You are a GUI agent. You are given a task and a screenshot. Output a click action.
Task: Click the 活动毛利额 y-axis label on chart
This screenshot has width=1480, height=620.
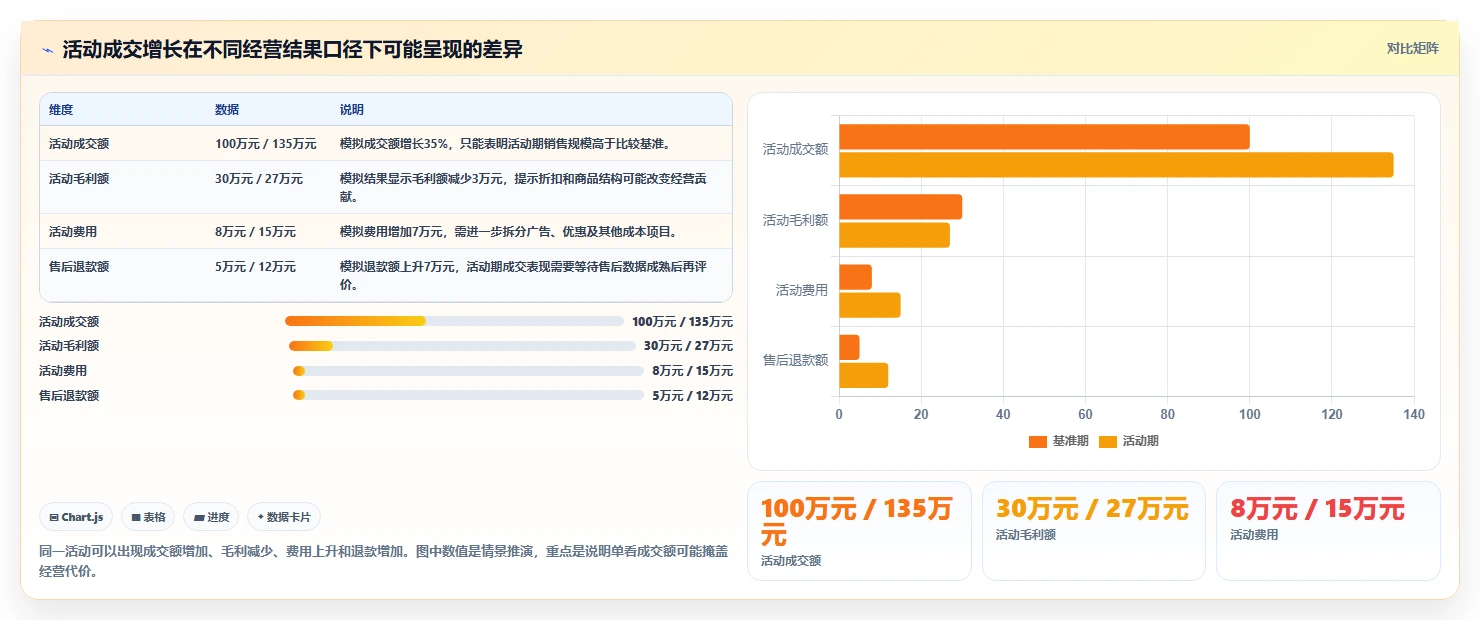(795, 220)
